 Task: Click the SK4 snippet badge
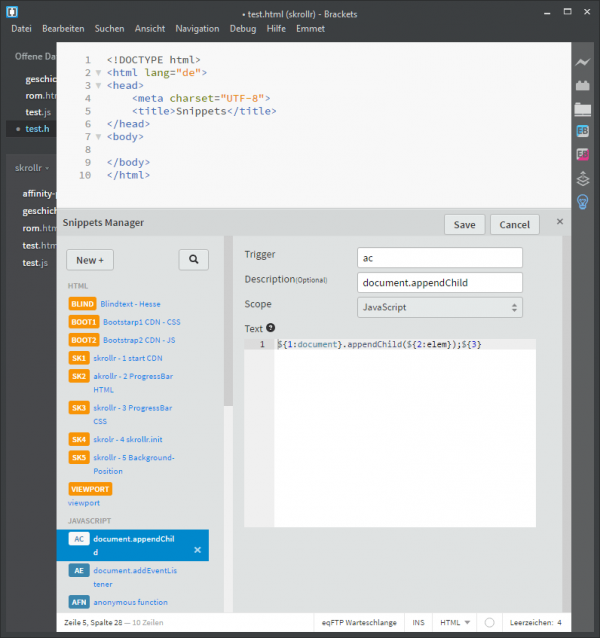point(79,439)
